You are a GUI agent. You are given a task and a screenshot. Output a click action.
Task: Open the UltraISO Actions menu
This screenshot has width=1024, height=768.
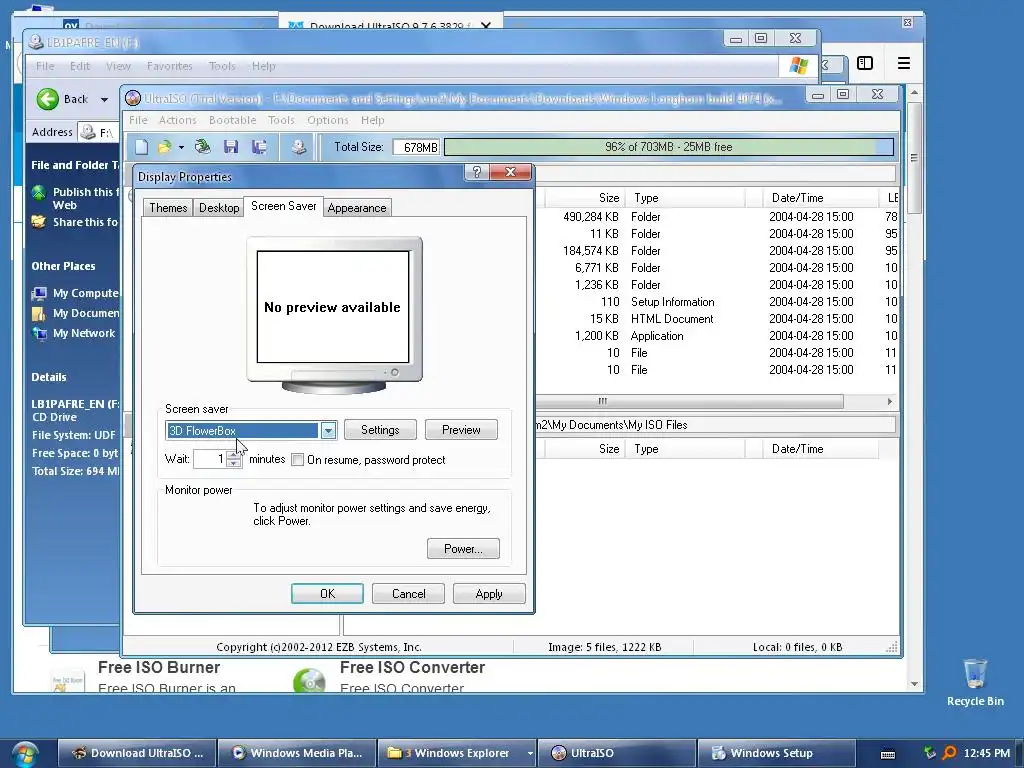(178, 120)
